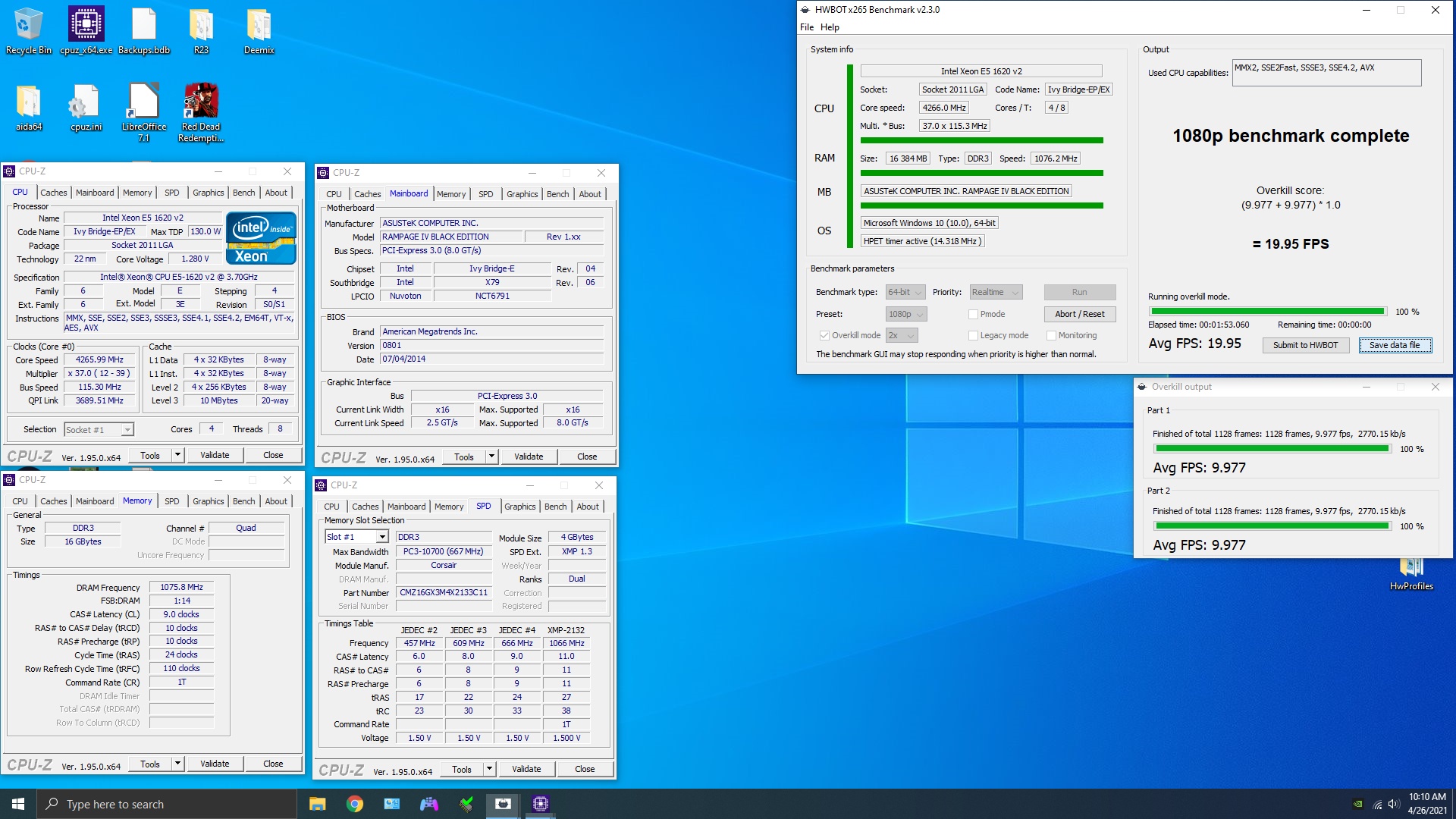Click the Intel Xeon logo in CPU-Z
Screen dimensions: 1456x819
tap(261, 239)
